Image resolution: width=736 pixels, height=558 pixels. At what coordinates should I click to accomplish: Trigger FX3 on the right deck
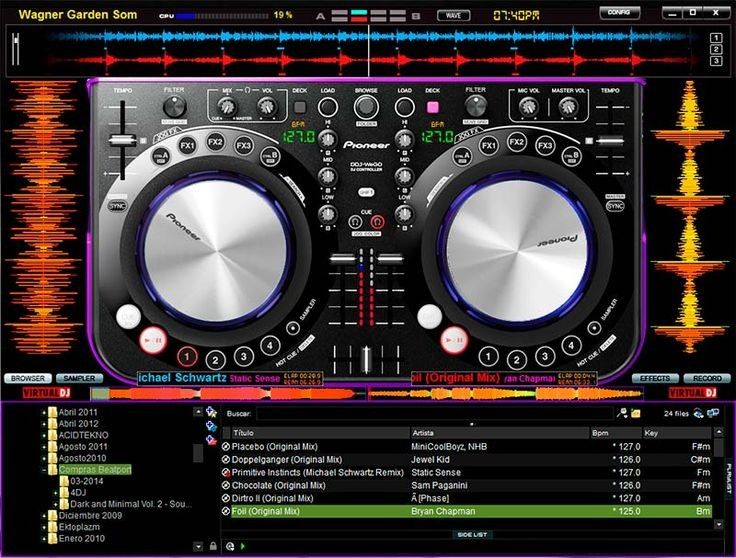[x=544, y=145]
